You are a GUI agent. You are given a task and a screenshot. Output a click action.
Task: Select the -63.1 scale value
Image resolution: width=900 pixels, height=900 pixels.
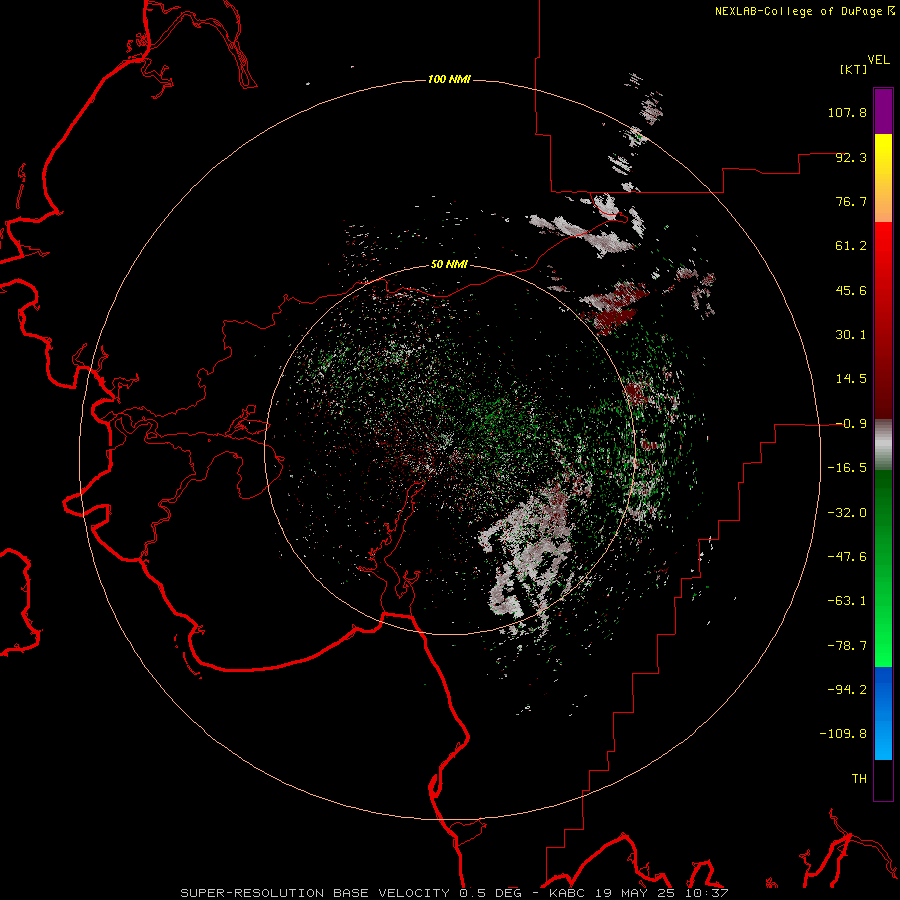click(847, 601)
